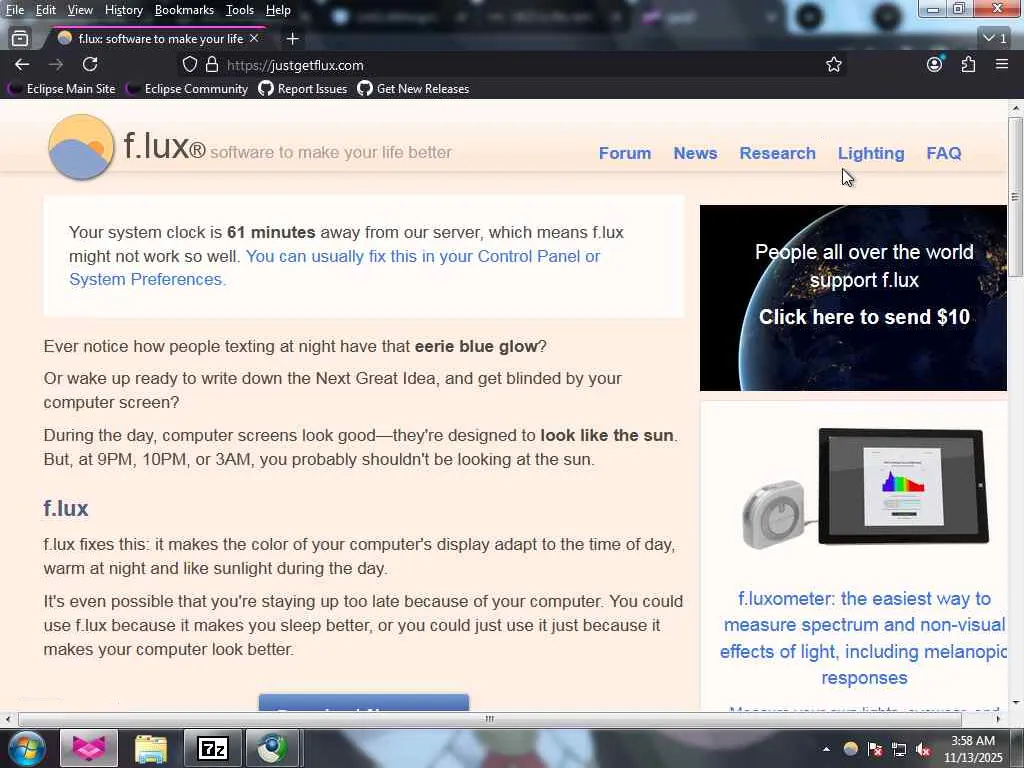Click the f.lux tray icon
Image resolution: width=1024 pixels, height=768 pixels.
[850, 749]
